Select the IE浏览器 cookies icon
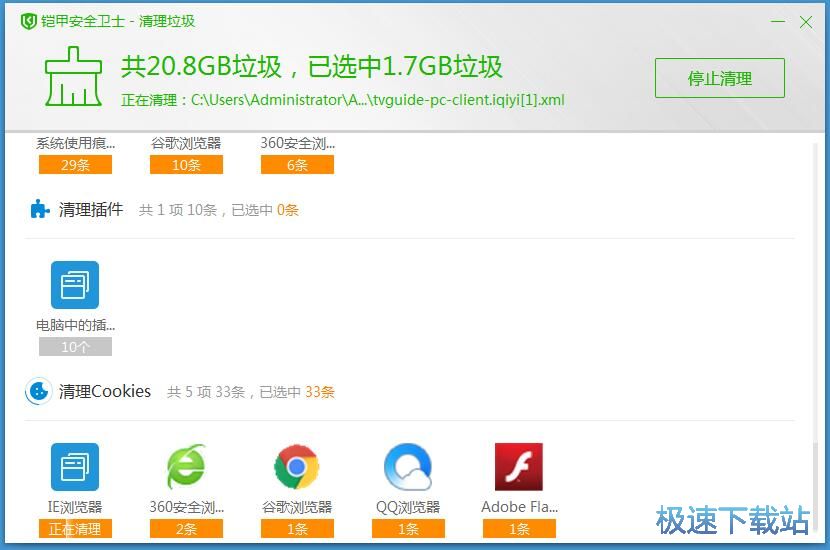 tap(75, 467)
